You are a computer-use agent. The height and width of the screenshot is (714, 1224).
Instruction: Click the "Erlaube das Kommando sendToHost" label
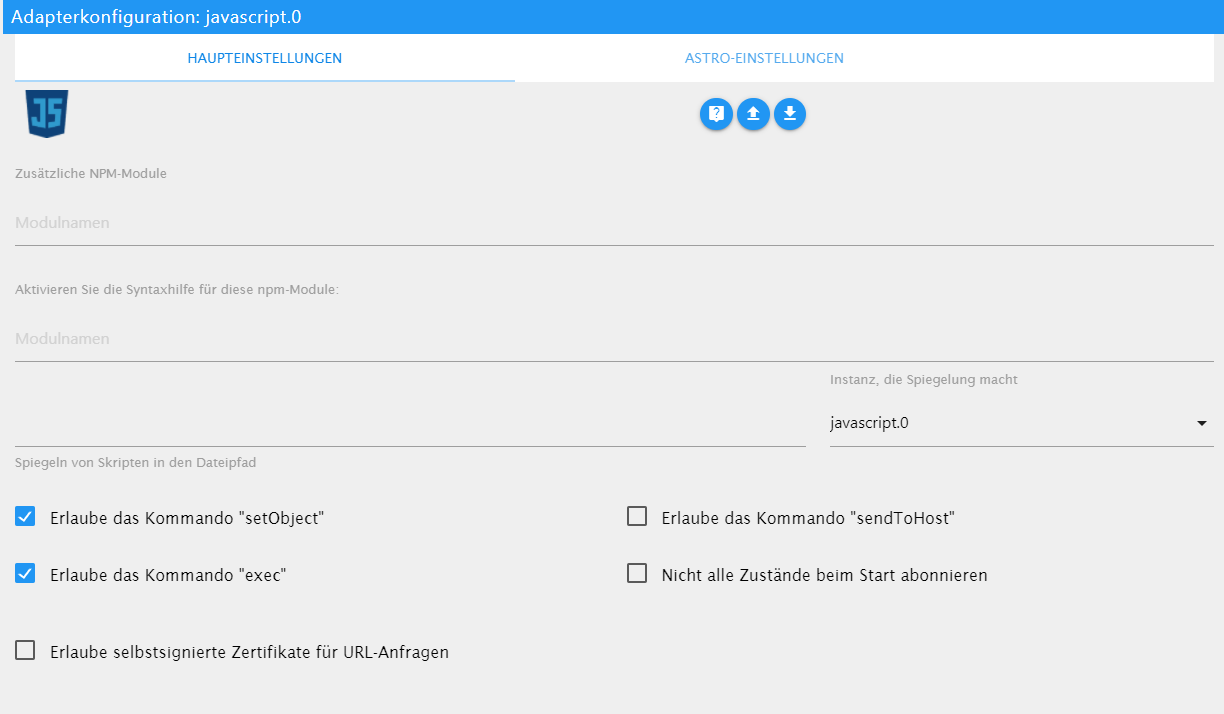[x=809, y=518]
